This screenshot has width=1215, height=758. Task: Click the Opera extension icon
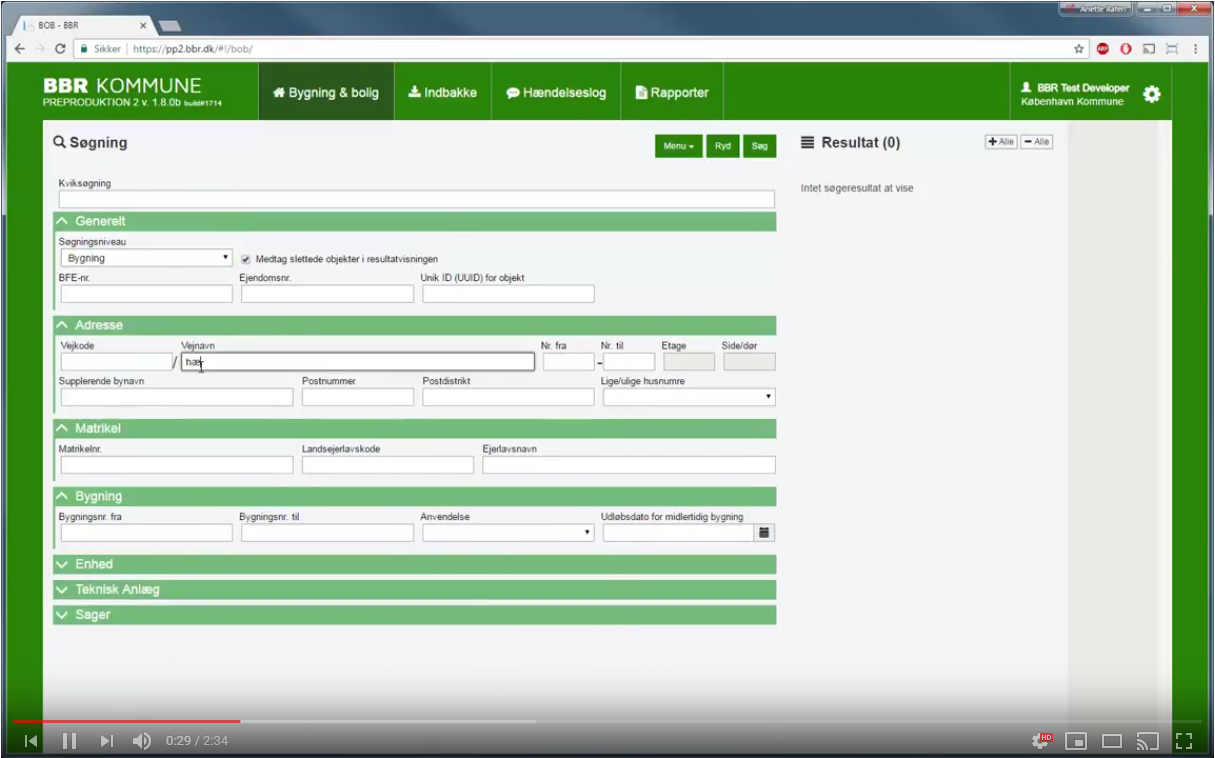pos(1125,48)
